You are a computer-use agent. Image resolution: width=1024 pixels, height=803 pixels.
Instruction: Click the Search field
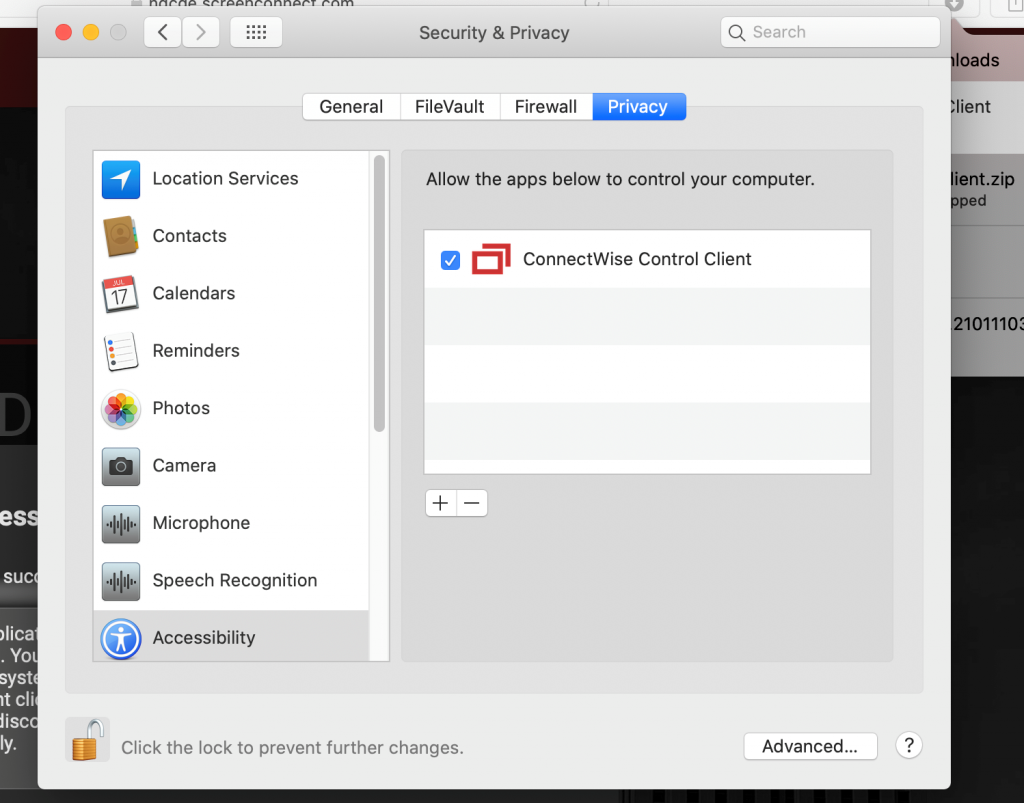tap(830, 32)
